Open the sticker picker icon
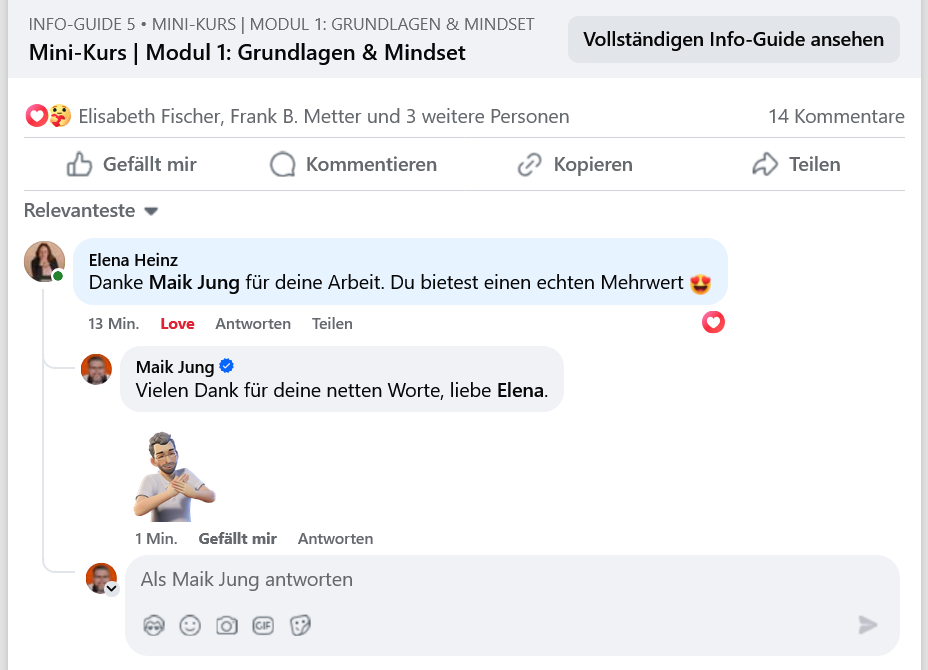This screenshot has width=928, height=670. [300, 625]
